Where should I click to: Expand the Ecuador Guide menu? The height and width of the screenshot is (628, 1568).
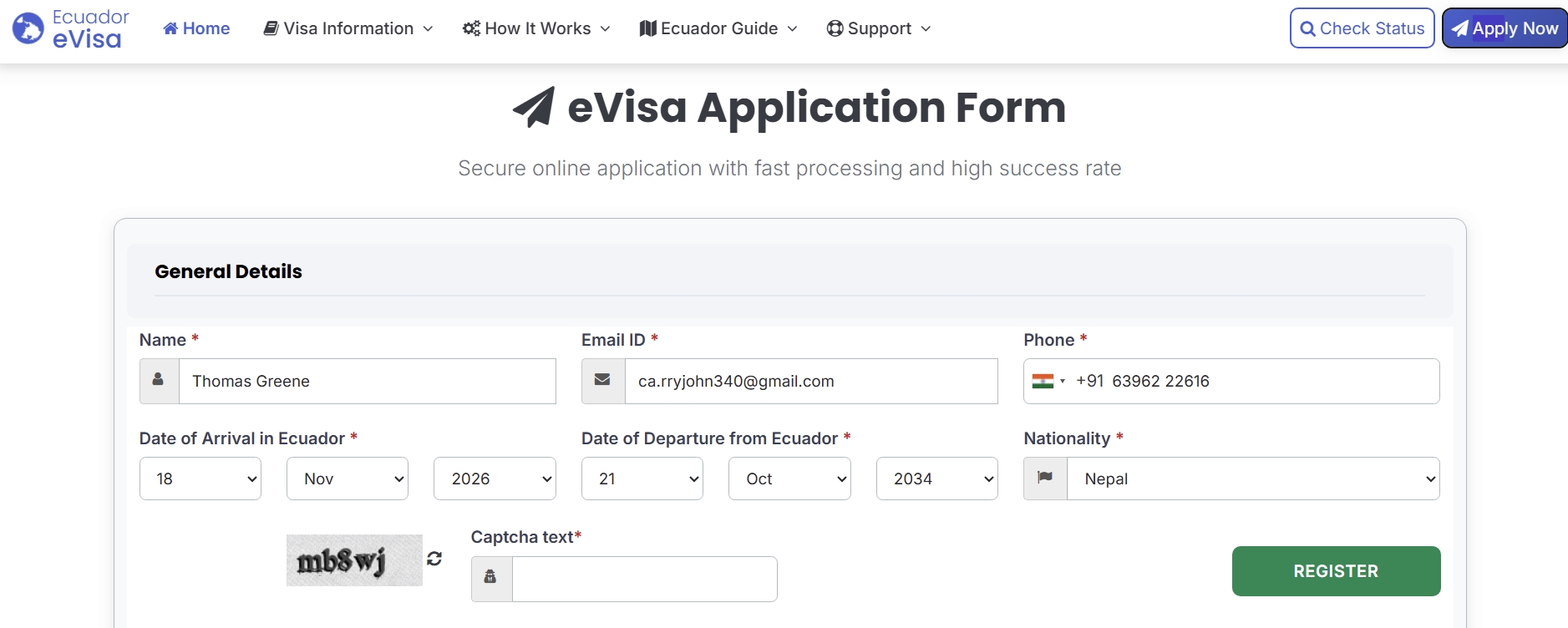point(718,28)
